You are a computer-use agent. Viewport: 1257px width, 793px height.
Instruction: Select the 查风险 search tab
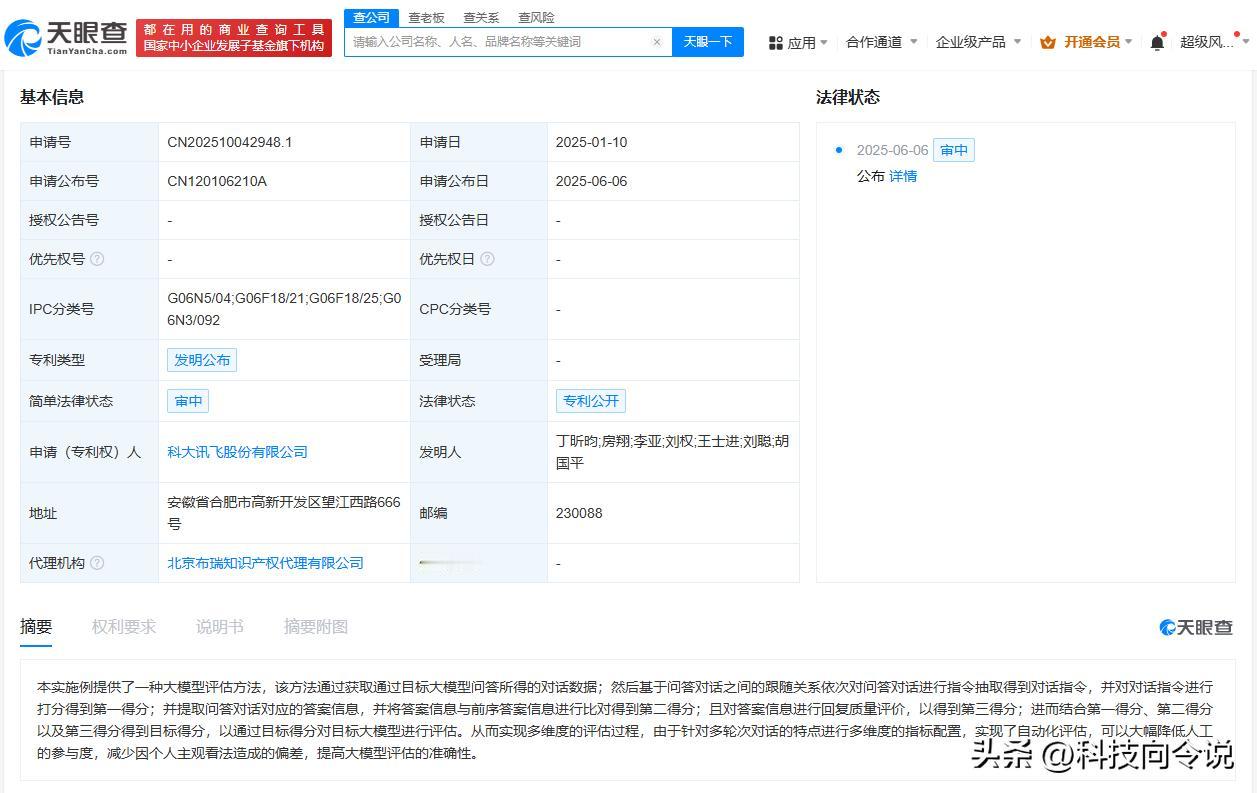[536, 18]
